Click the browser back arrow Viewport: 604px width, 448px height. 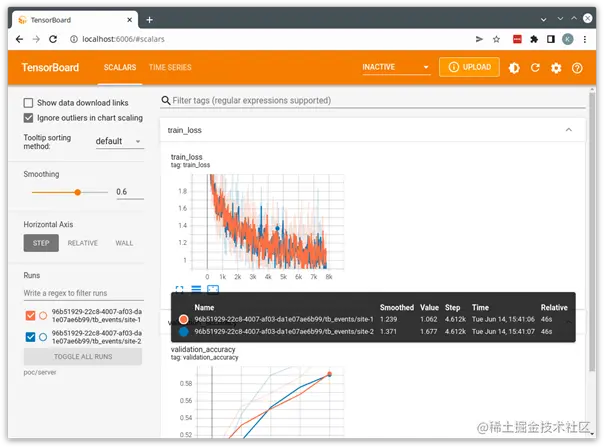pyautogui.click(x=19, y=39)
